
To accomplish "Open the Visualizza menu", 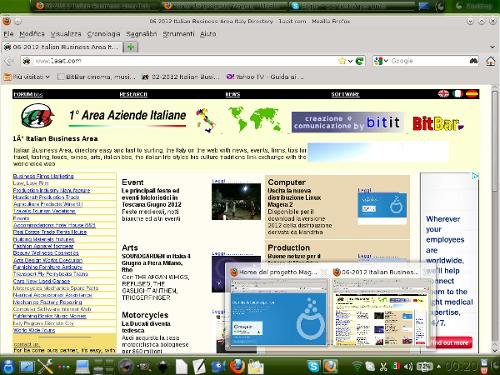I will coord(66,34).
